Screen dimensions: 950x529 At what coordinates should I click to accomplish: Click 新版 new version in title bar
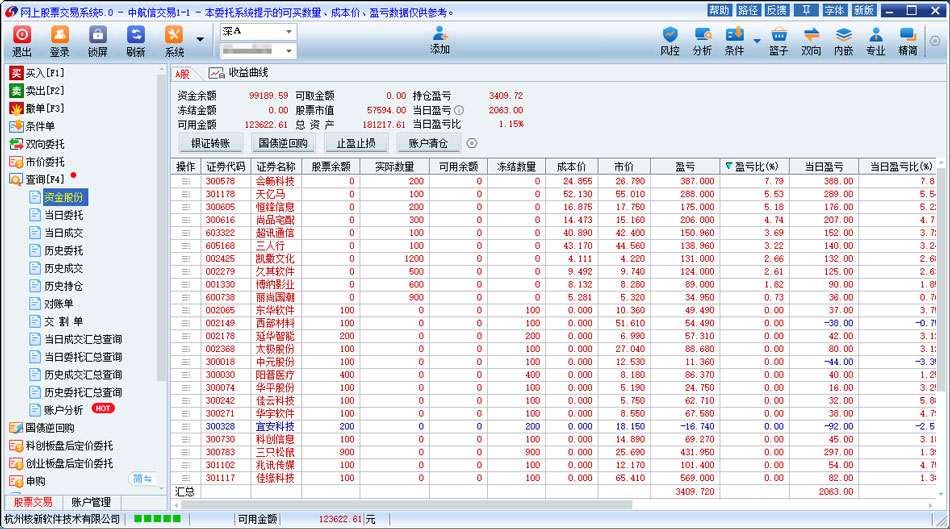[863, 10]
